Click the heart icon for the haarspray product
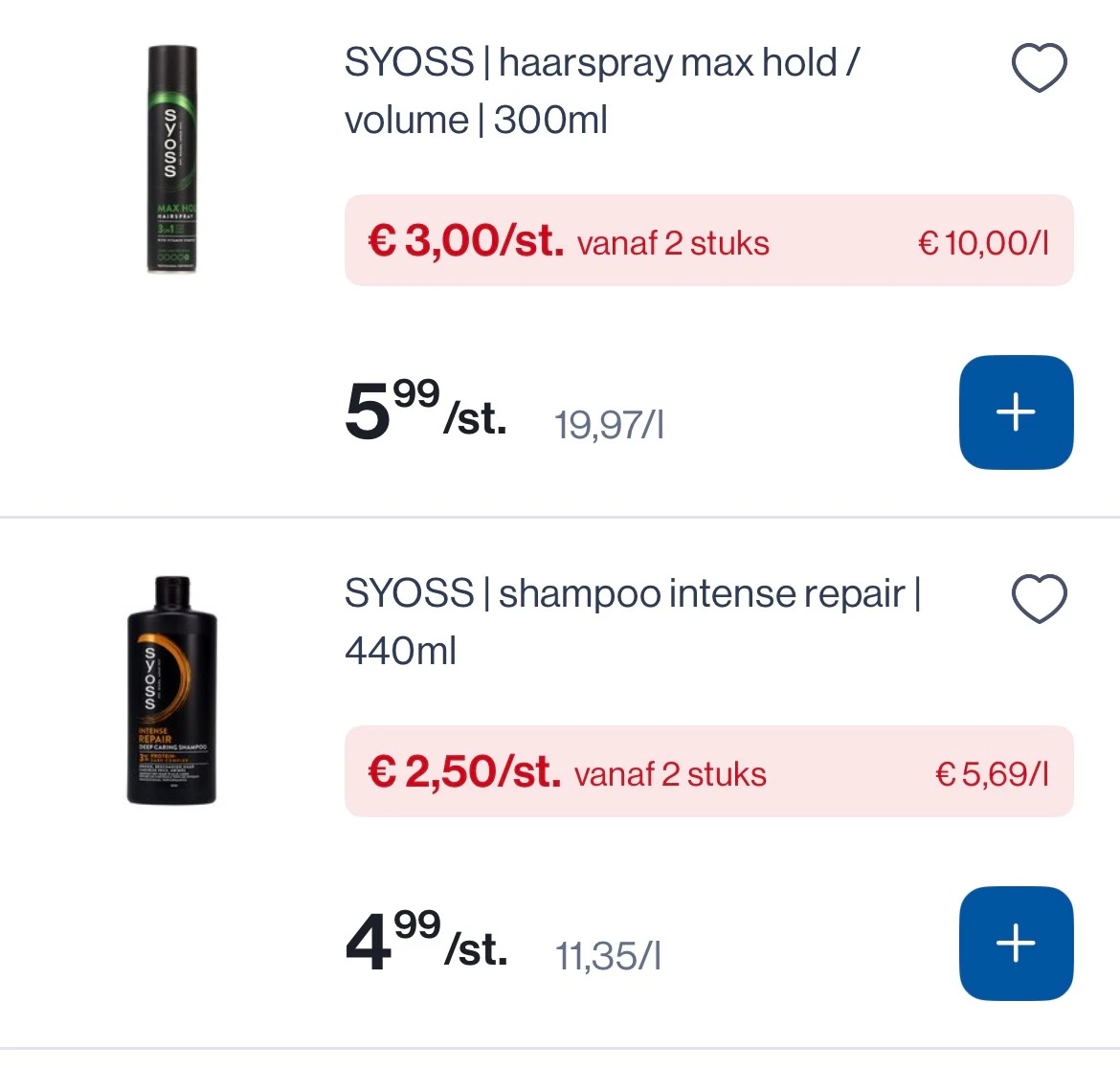This screenshot has height=1068, width=1120. pyautogui.click(x=1040, y=66)
